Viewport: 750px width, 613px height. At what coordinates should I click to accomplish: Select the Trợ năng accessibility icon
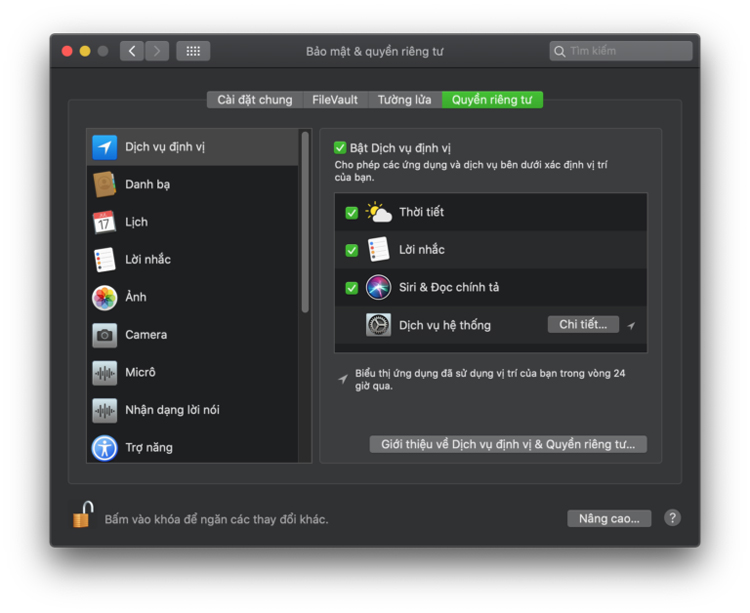coord(105,447)
